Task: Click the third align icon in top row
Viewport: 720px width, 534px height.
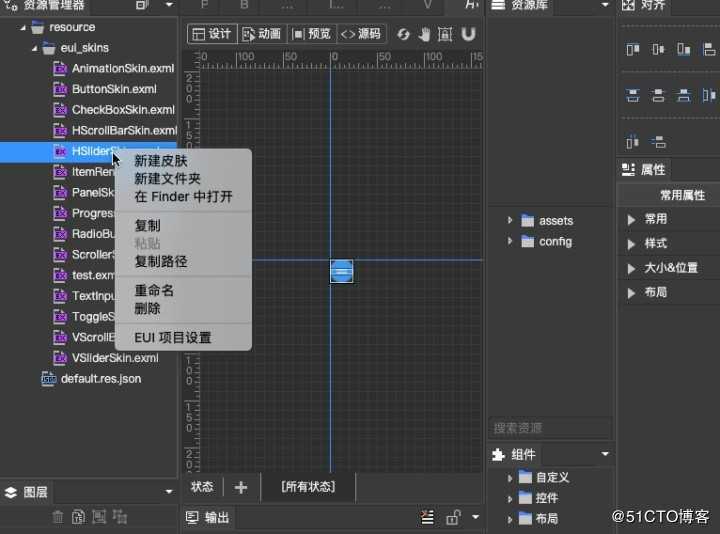Action: pos(683,49)
